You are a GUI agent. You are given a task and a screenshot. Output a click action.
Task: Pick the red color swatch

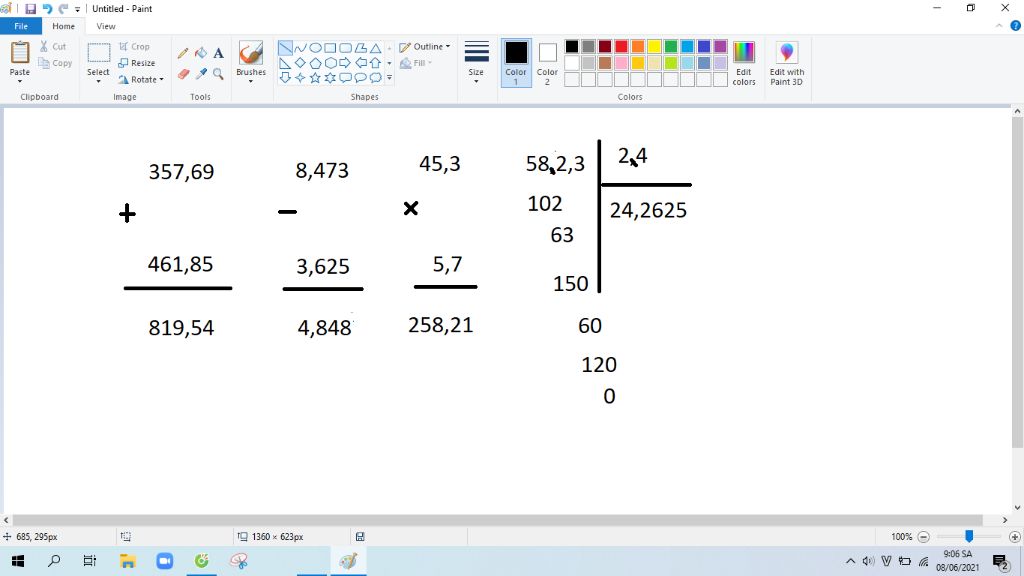pos(621,46)
